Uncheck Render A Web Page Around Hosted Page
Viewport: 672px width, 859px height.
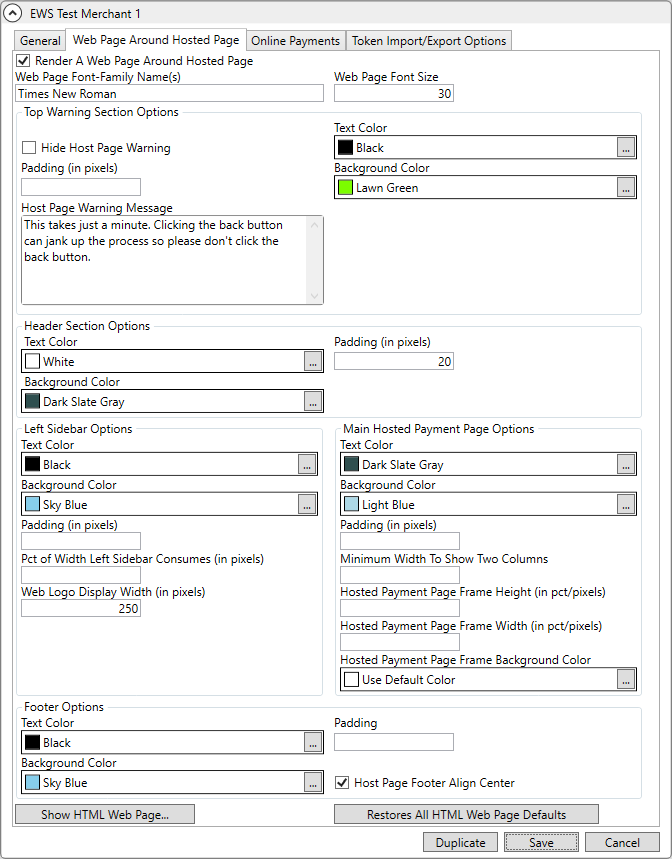23,60
